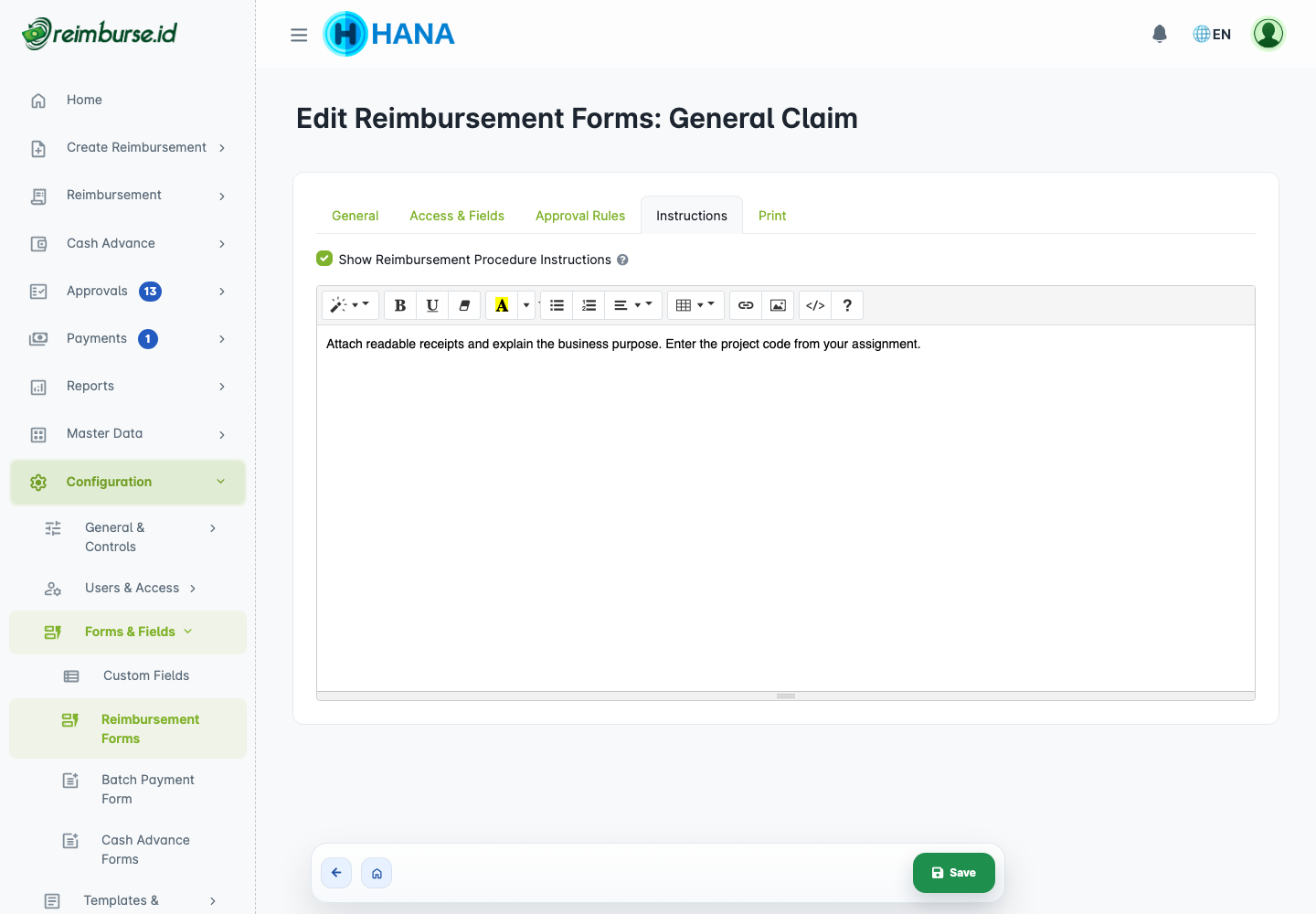Image resolution: width=1316 pixels, height=914 pixels.
Task: Click the back arrow button
Action: (336, 873)
